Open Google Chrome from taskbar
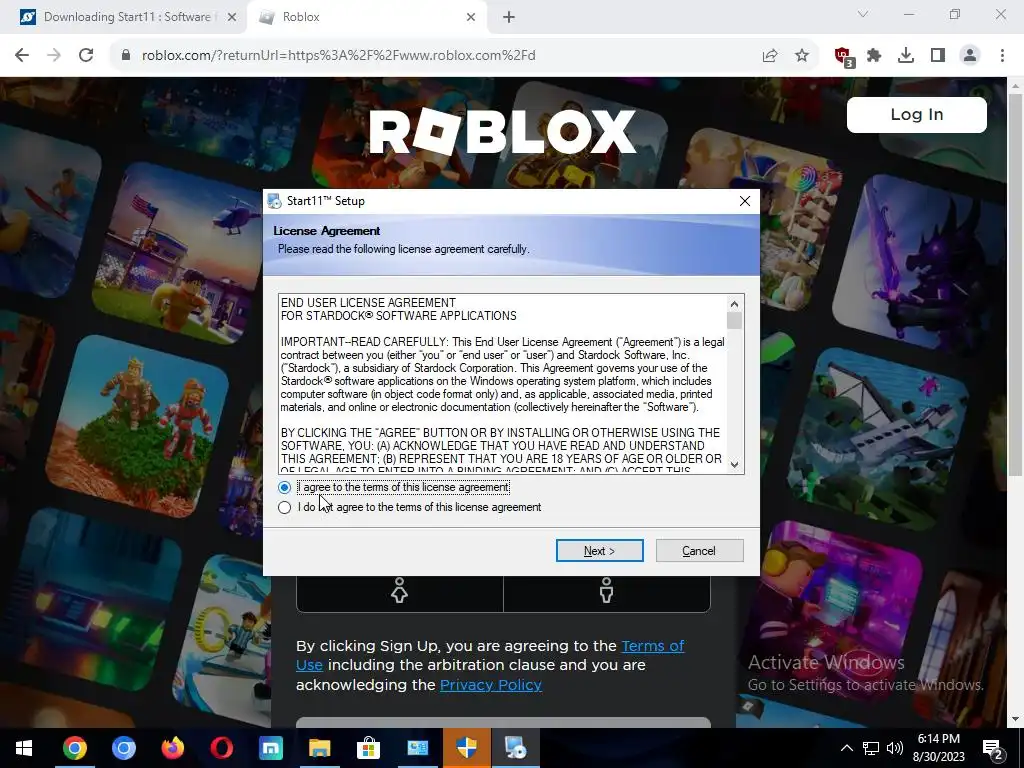The width and height of the screenshot is (1024, 768). point(74,748)
